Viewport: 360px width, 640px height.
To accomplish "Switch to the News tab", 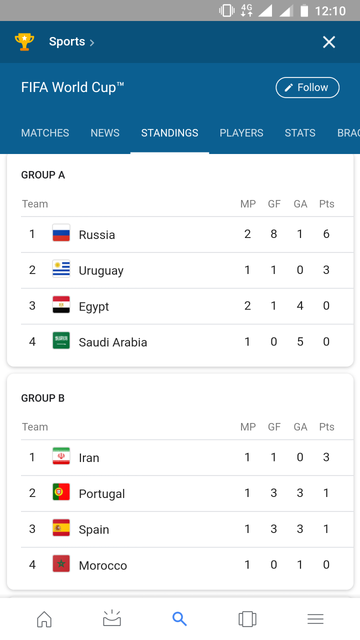I will (105, 133).
